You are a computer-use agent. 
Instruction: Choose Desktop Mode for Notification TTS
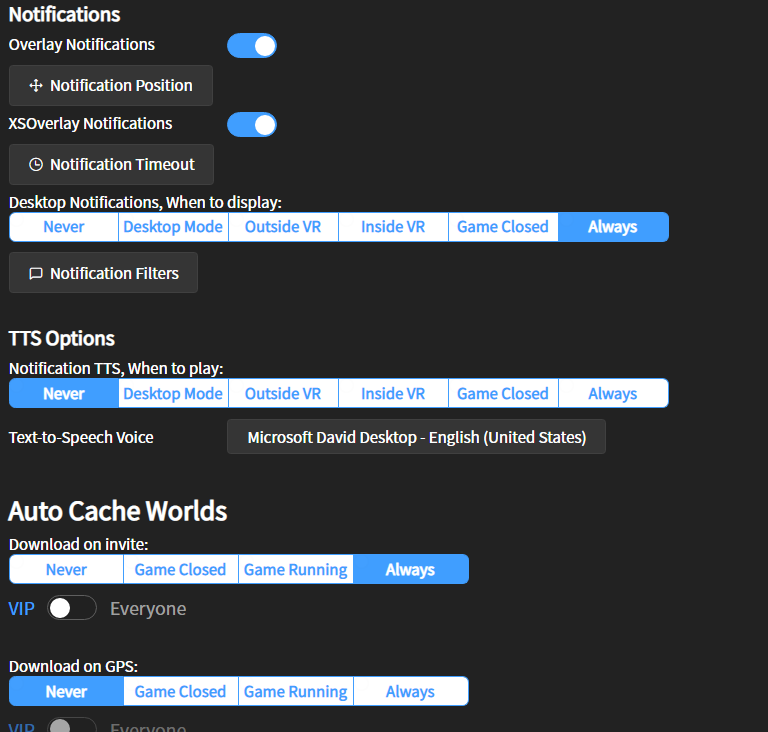pyautogui.click(x=173, y=393)
